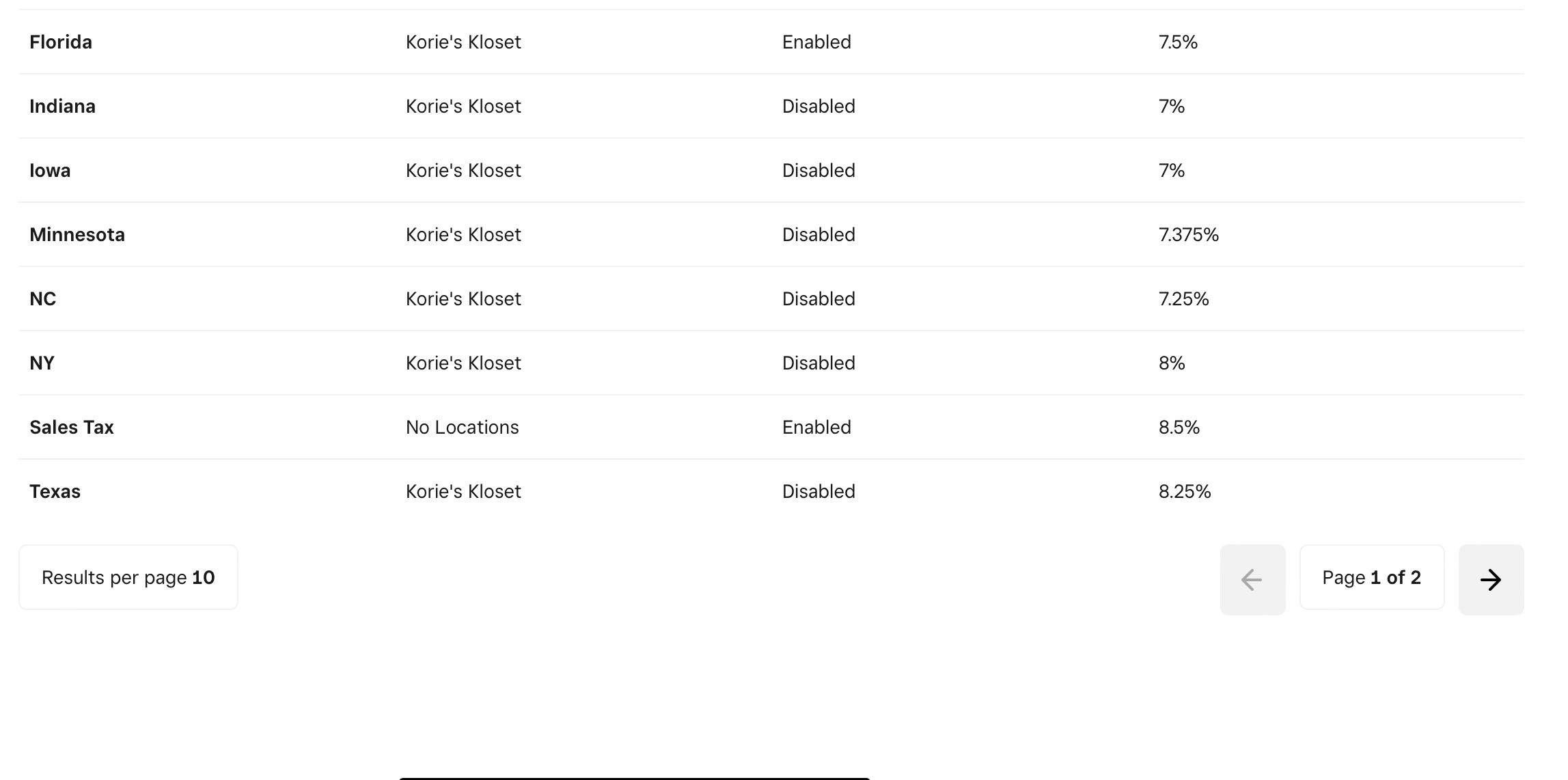
Task: Open the Minnesota tax entry
Action: point(771,234)
